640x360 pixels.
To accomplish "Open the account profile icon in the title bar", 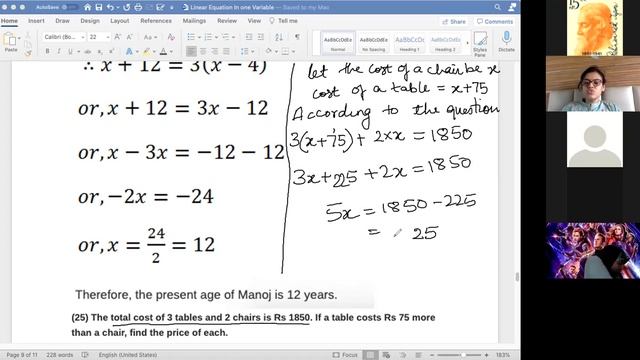I will [512, 7].
